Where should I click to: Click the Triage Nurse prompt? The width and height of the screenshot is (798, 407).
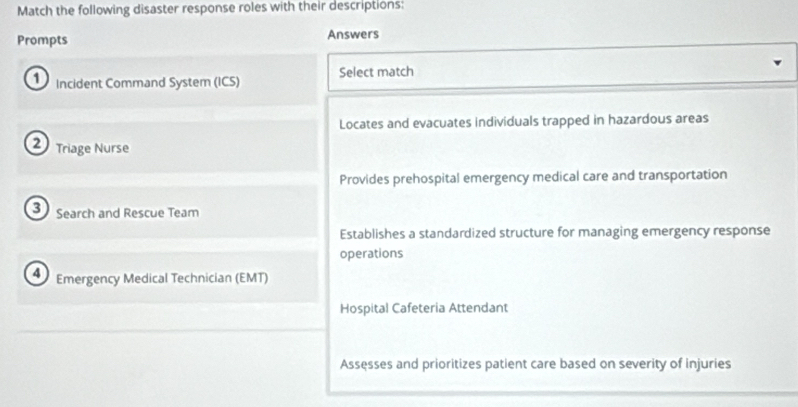92,148
